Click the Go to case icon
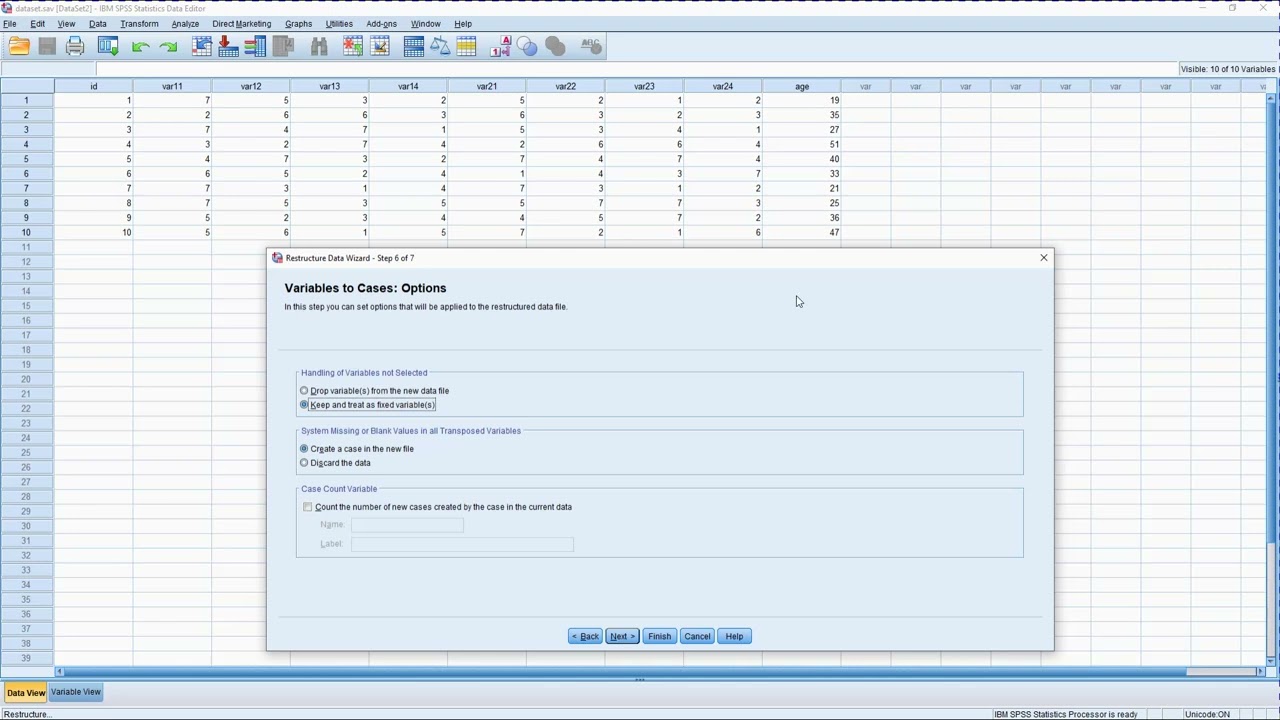The image size is (1280, 720). tap(202, 46)
